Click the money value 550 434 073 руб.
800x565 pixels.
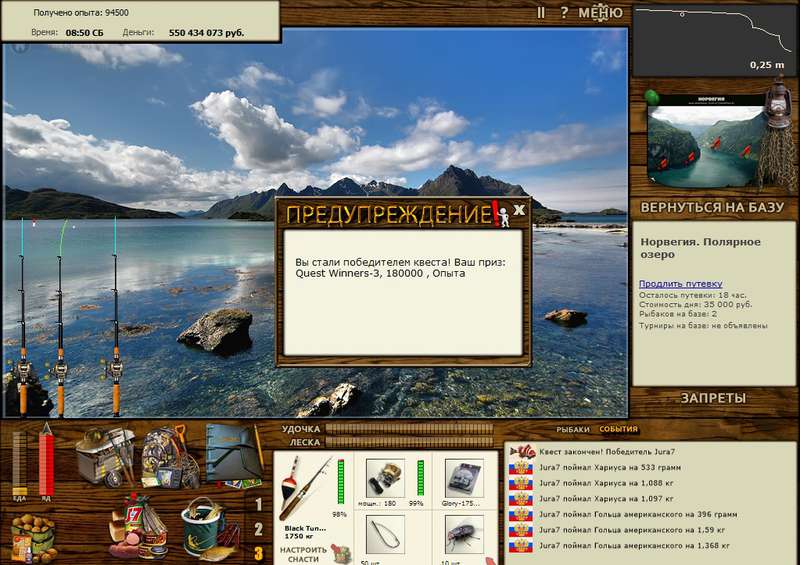pyautogui.click(x=206, y=33)
